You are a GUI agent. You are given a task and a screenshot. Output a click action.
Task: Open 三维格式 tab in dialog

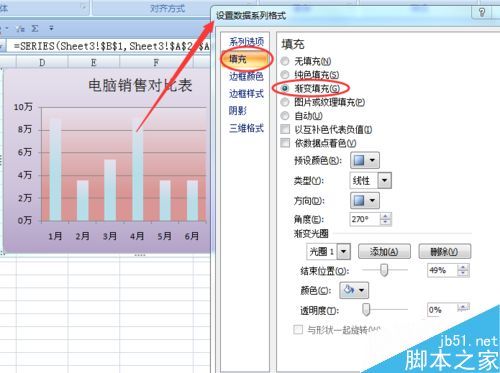[246, 128]
